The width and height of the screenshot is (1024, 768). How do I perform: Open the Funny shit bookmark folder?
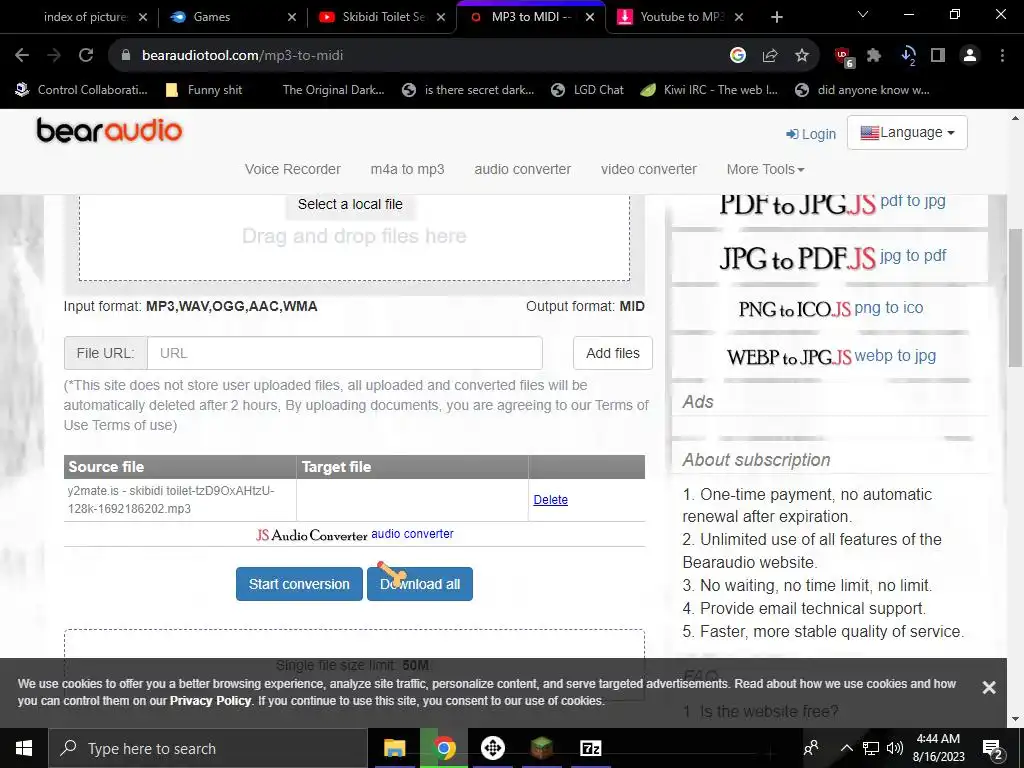tap(204, 90)
